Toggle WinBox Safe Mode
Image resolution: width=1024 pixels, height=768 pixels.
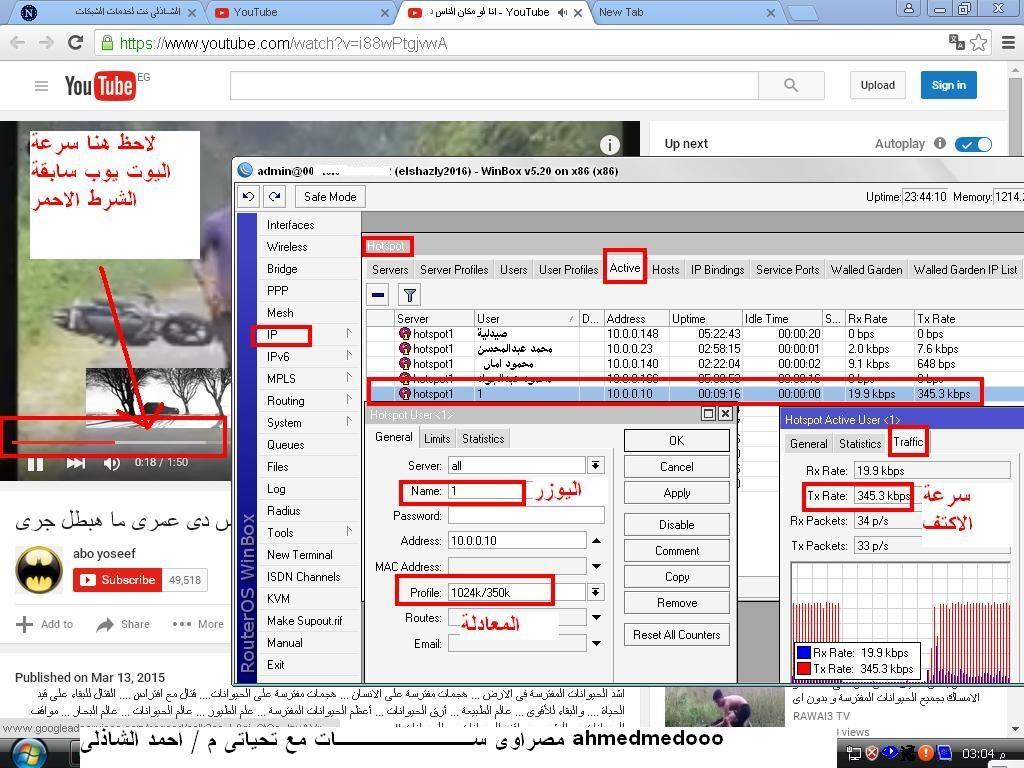pos(330,197)
